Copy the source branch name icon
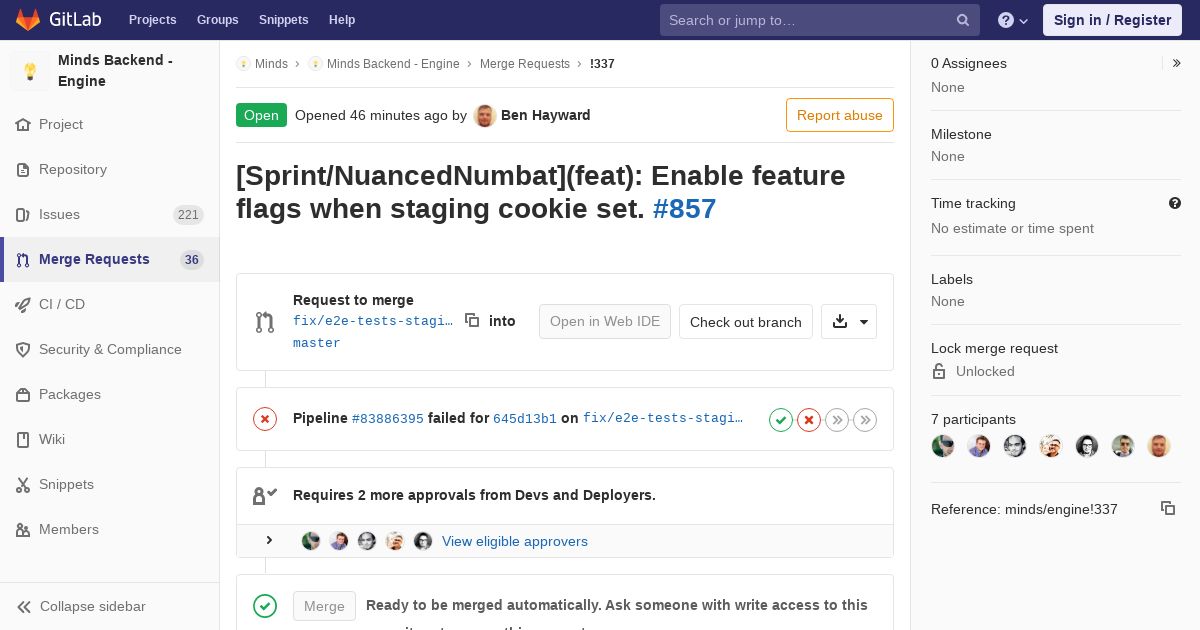Image resolution: width=1200 pixels, height=630 pixels. [x=472, y=320]
